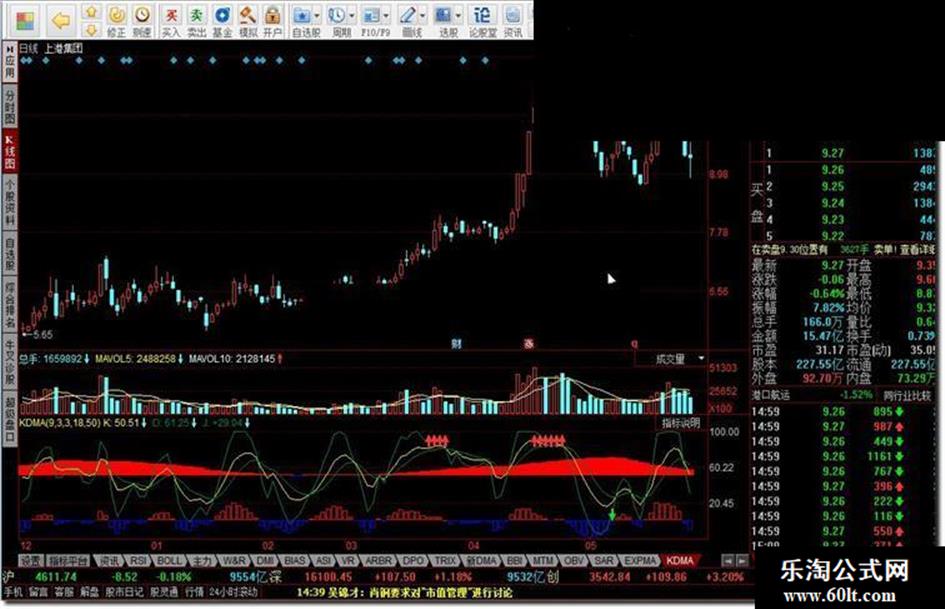Expand the 自选股 dropdown arrow
Screen dimensions: 945x609
(x=318, y=15)
